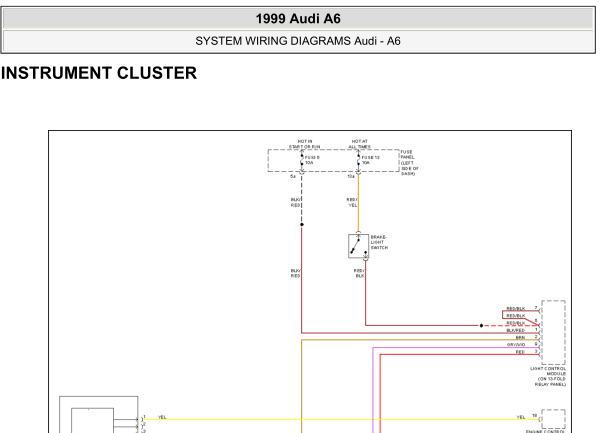The width and height of the screenshot is (601, 433).
Task: Click the 'INSTRUMENT CLUSTER' heading
Action: coord(99,73)
